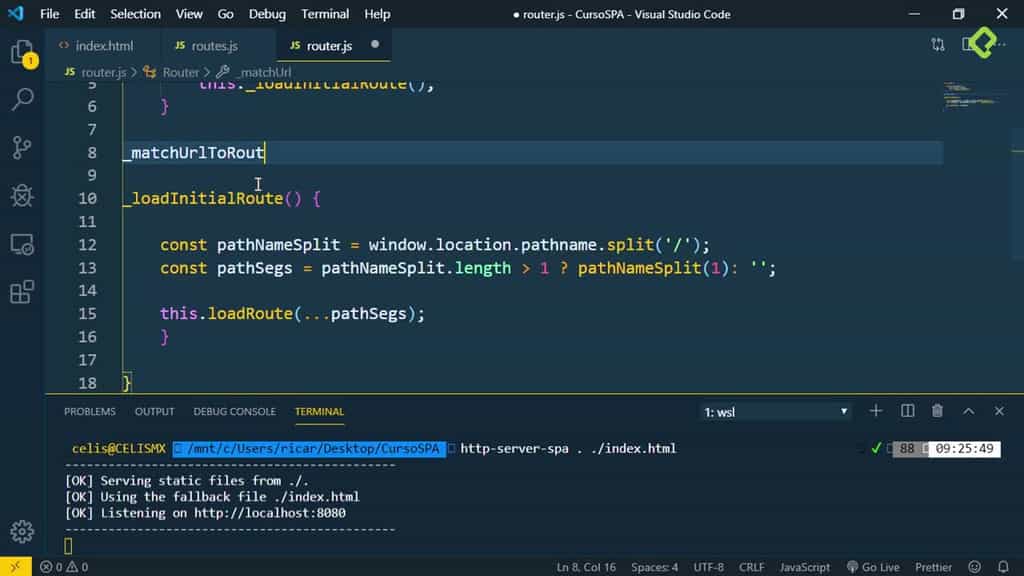Screen dimensions: 1024x576
Task: Click pathname property on line 12
Action: click(559, 245)
